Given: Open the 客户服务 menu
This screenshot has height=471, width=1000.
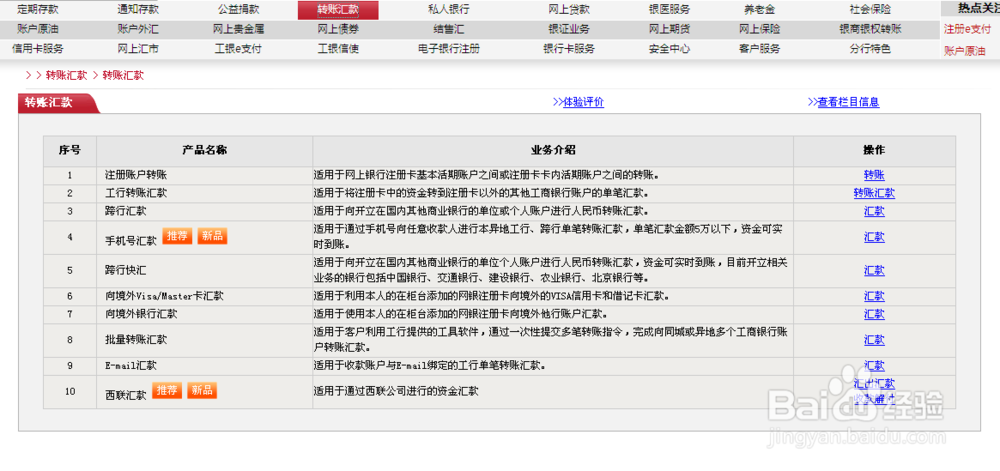Looking at the screenshot, I should point(759,49).
